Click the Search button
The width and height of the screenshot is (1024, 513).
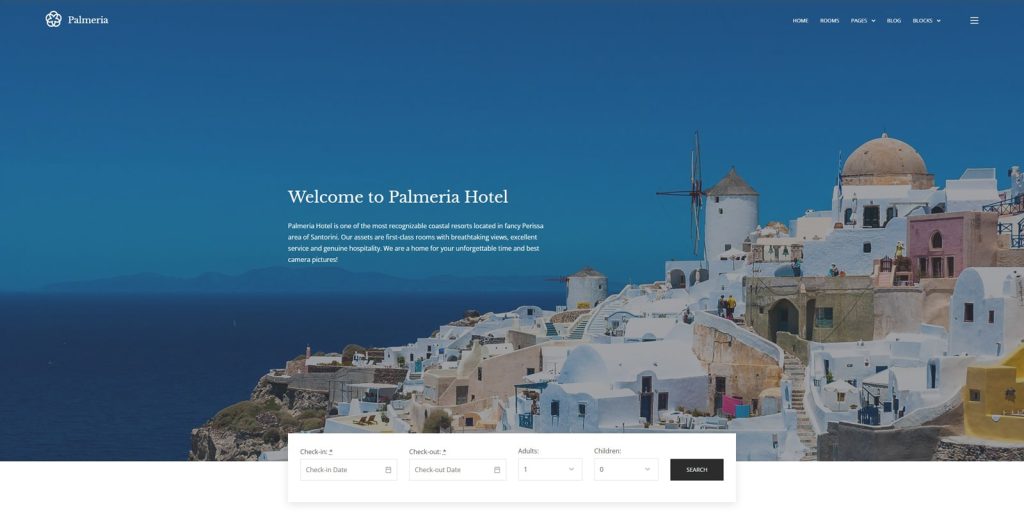coord(696,469)
